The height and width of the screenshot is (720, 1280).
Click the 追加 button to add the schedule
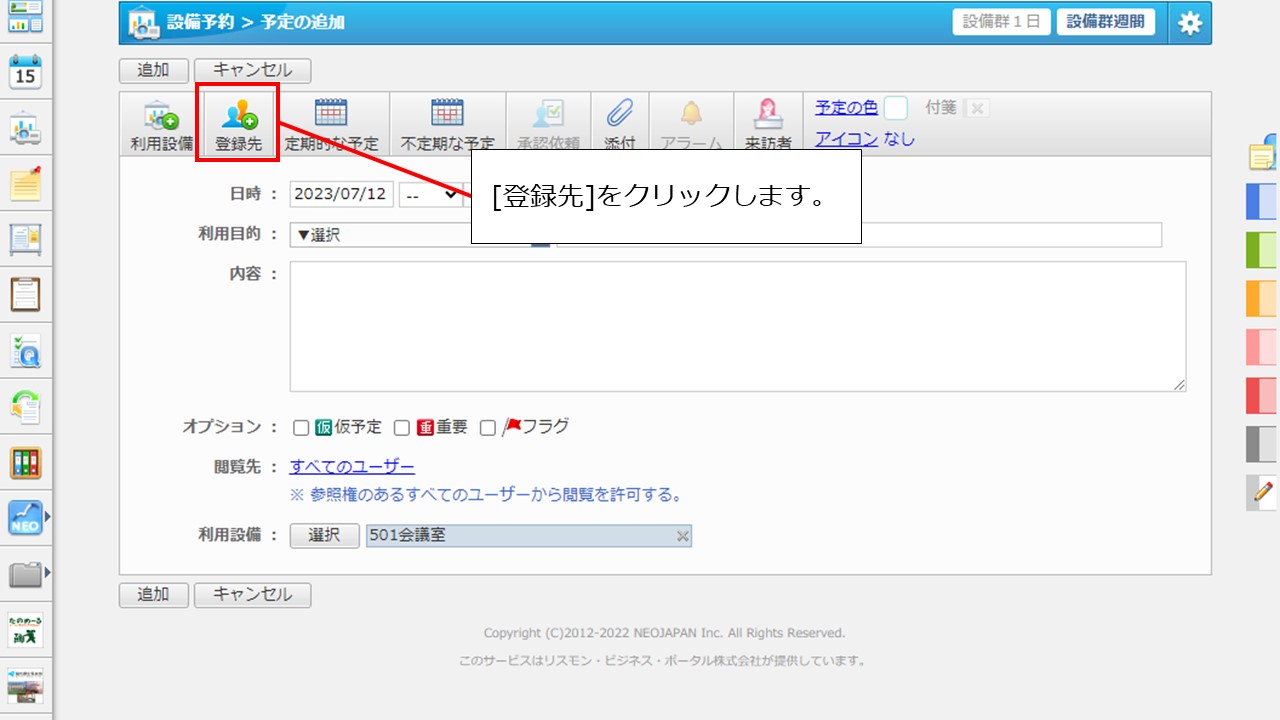point(154,70)
